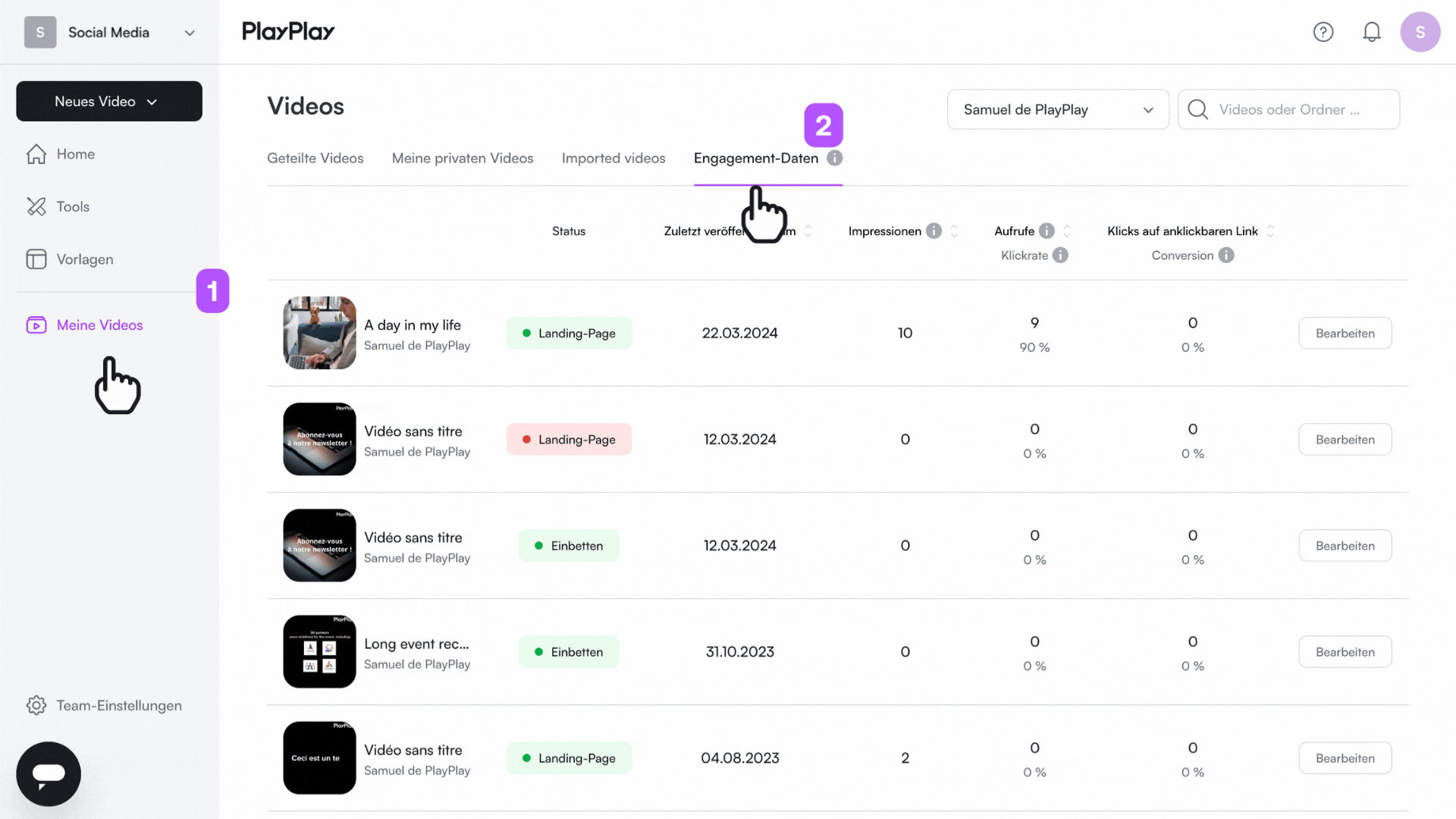Open the help question mark icon
The height and width of the screenshot is (819, 1456).
click(x=1323, y=32)
